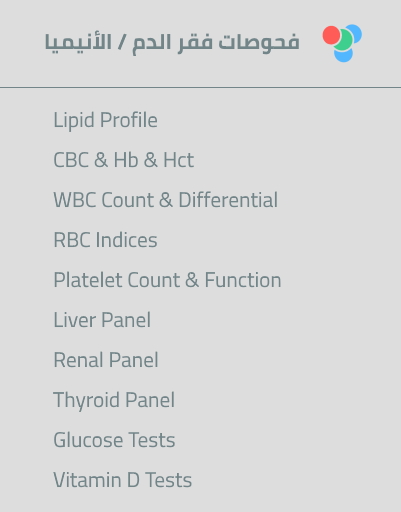This screenshot has width=401, height=512.
Task: Click the colored circles logo icon
Action: coord(342,43)
